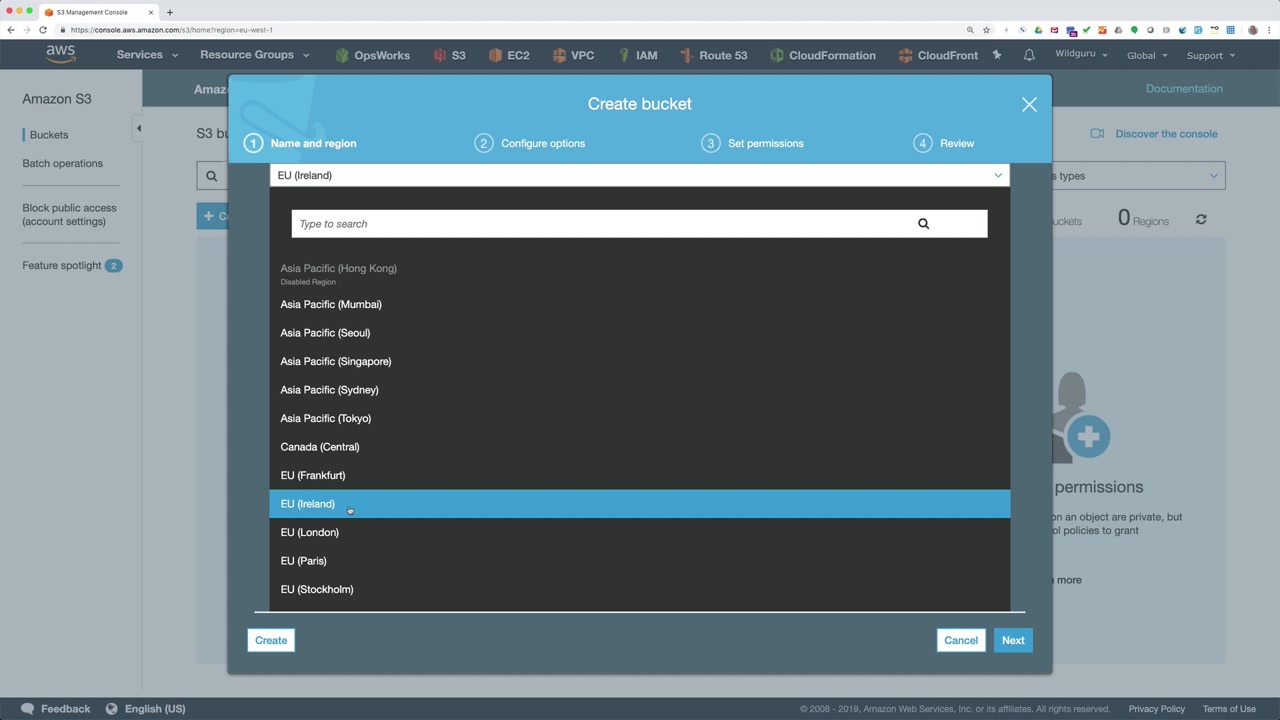Open the S3 service shortcut
This screenshot has width=1280, height=720.
tap(449, 55)
